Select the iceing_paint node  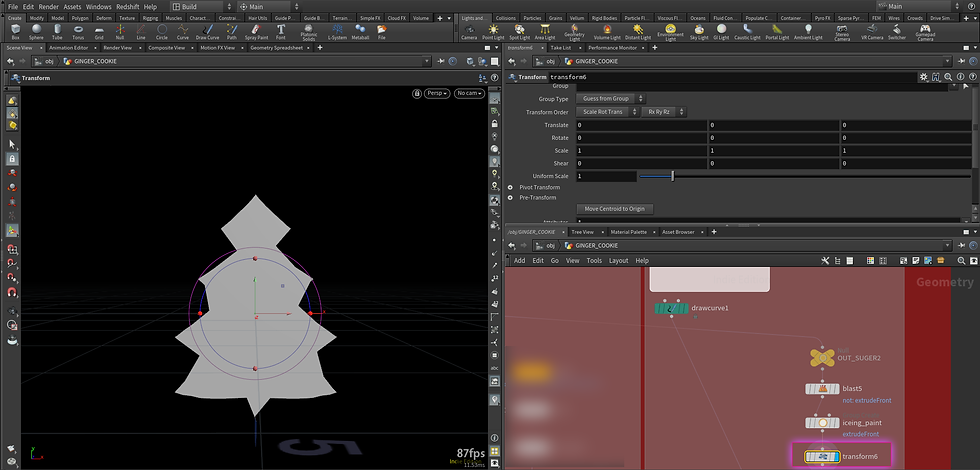tap(822, 422)
